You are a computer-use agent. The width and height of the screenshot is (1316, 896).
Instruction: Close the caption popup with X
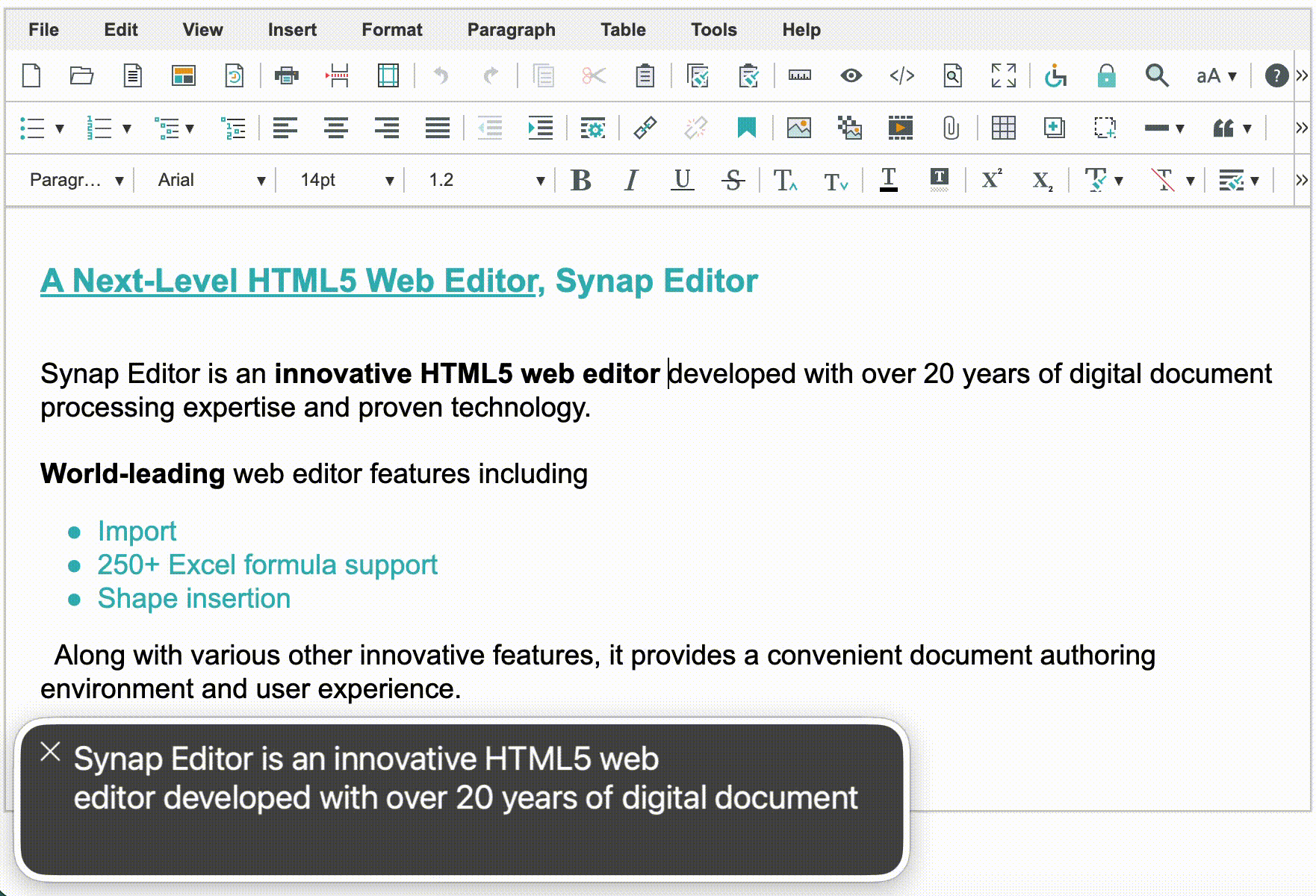point(50,752)
